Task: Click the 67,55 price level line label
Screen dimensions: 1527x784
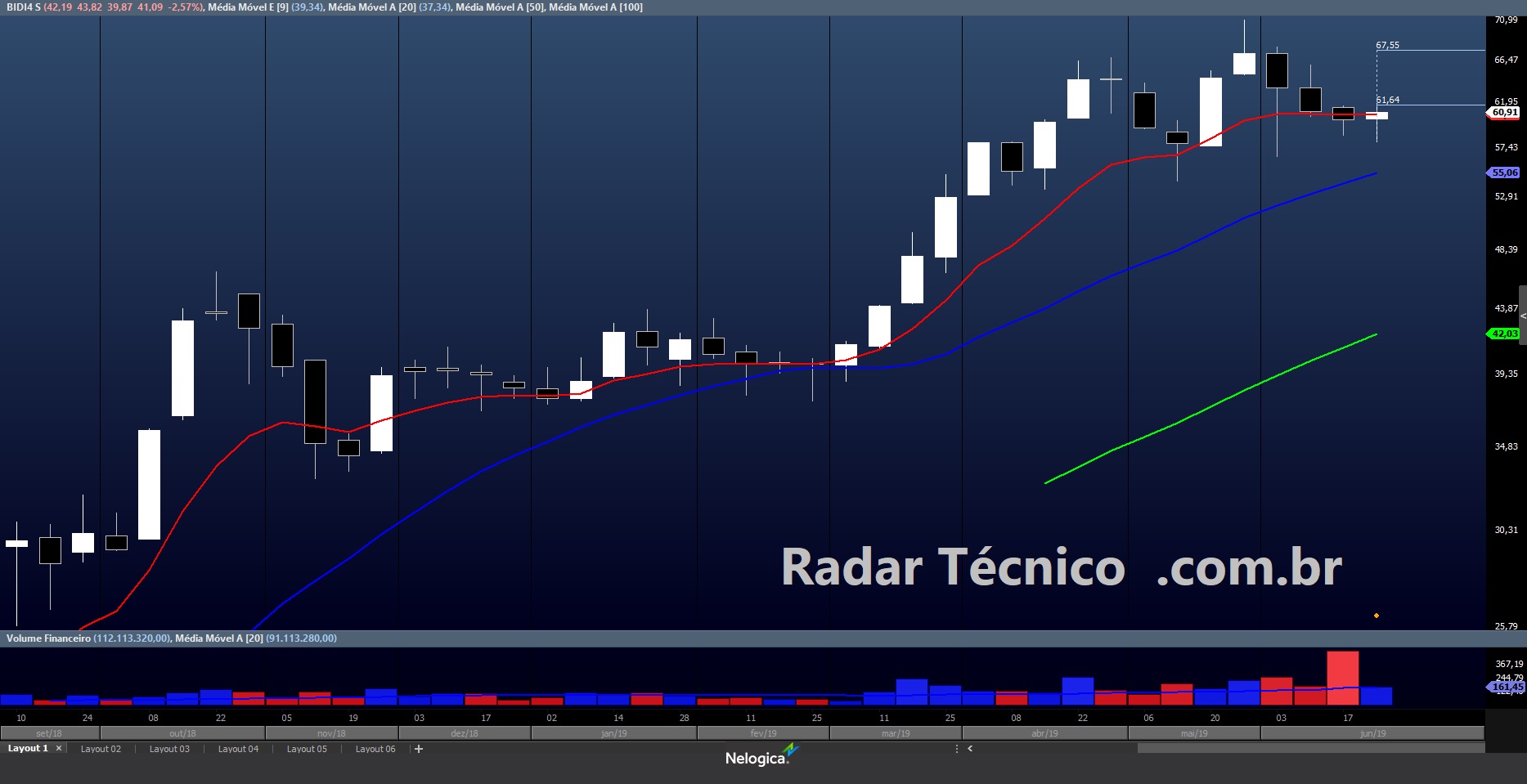Action: (x=1387, y=46)
